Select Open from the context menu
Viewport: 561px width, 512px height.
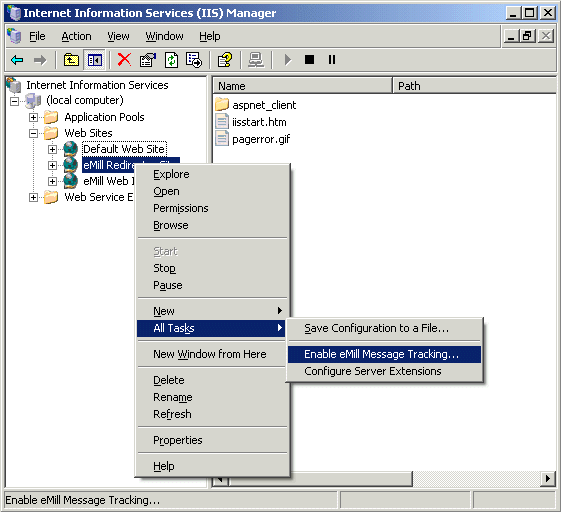[212, 191]
